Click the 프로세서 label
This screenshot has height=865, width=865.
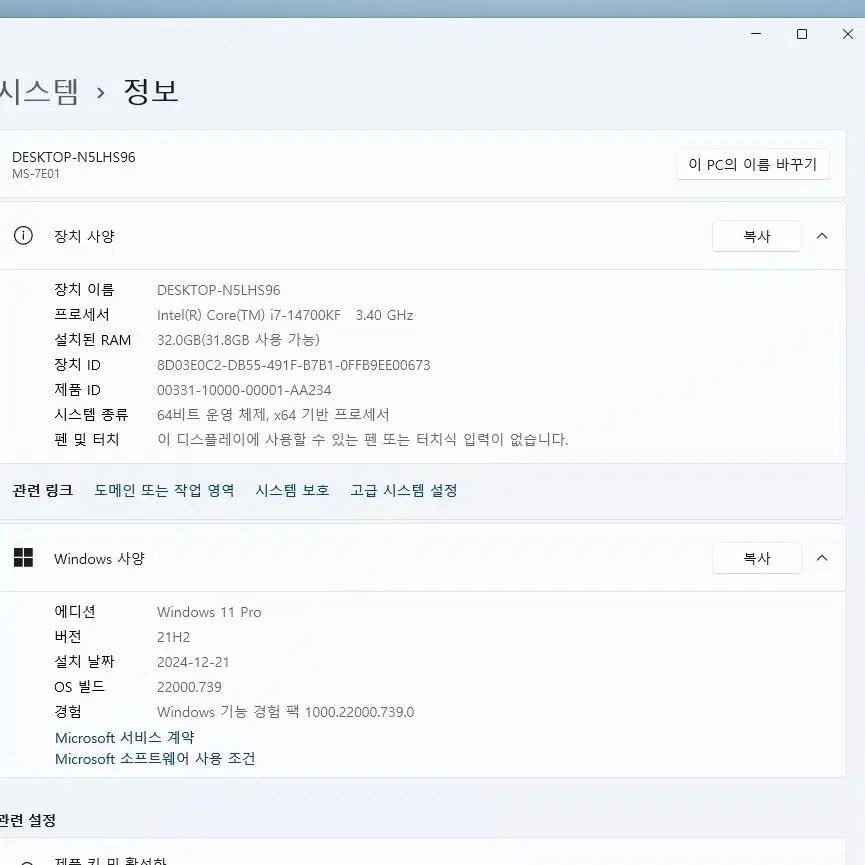click(x=82, y=314)
